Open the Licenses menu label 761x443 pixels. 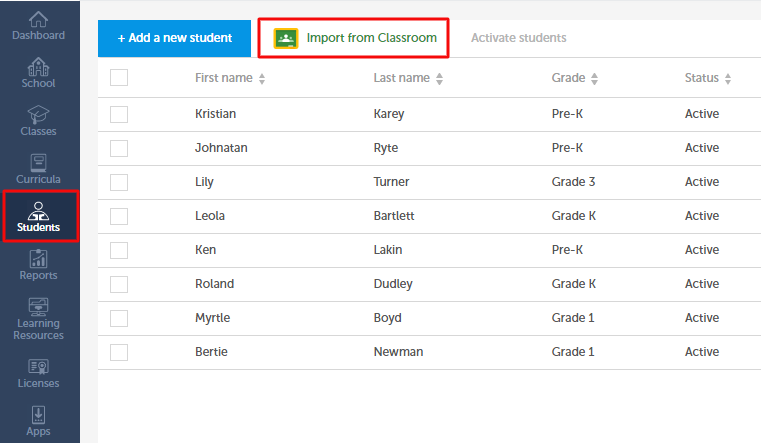click(x=38, y=383)
